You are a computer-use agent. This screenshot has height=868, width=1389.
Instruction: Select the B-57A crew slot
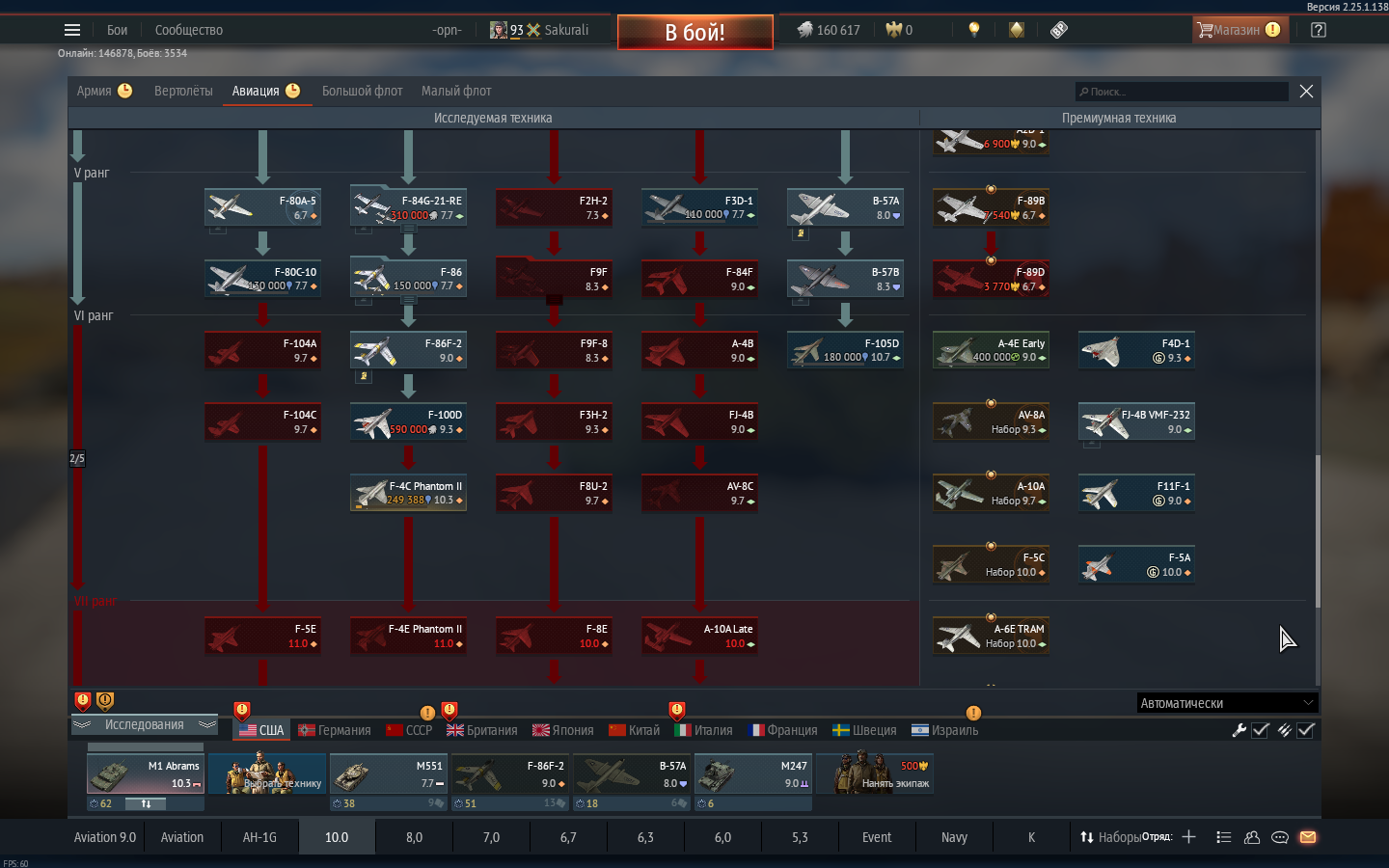(x=631, y=773)
